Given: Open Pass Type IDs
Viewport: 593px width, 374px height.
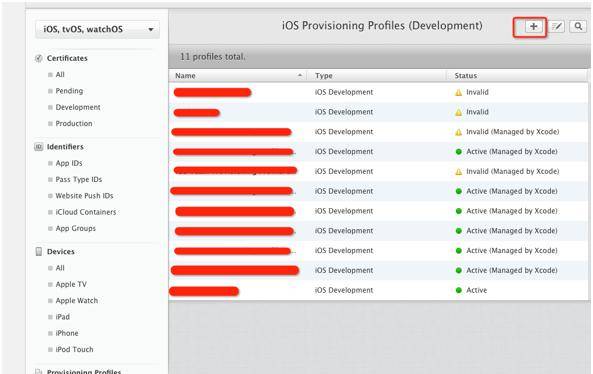Looking at the screenshot, I should pyautogui.click(x=79, y=179).
